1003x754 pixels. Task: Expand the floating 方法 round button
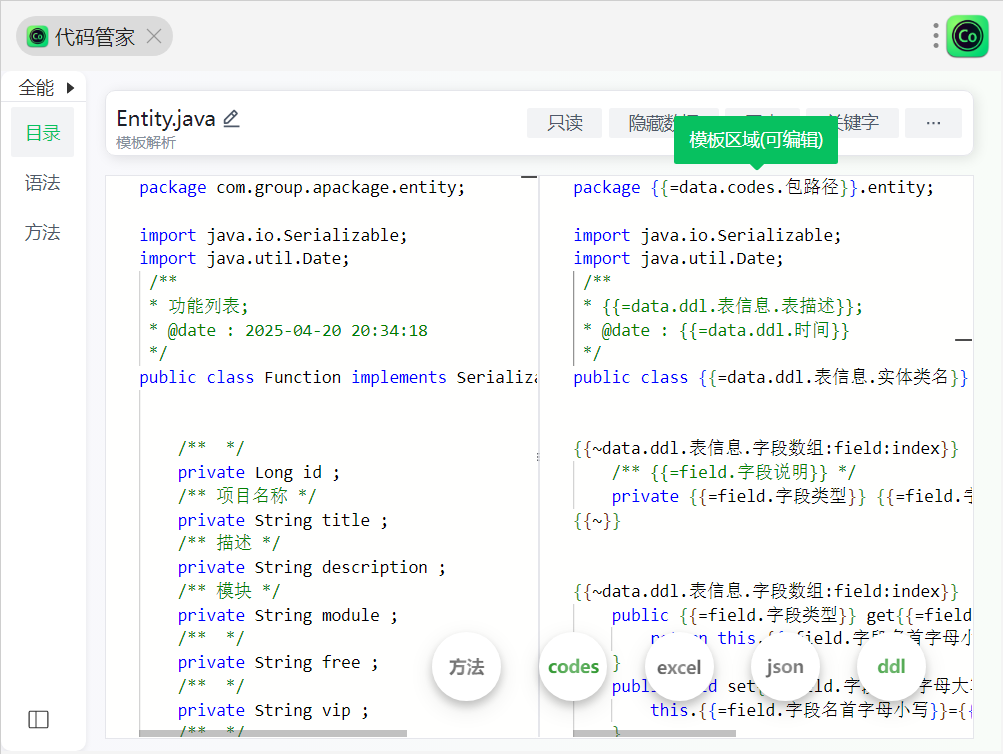coord(466,667)
